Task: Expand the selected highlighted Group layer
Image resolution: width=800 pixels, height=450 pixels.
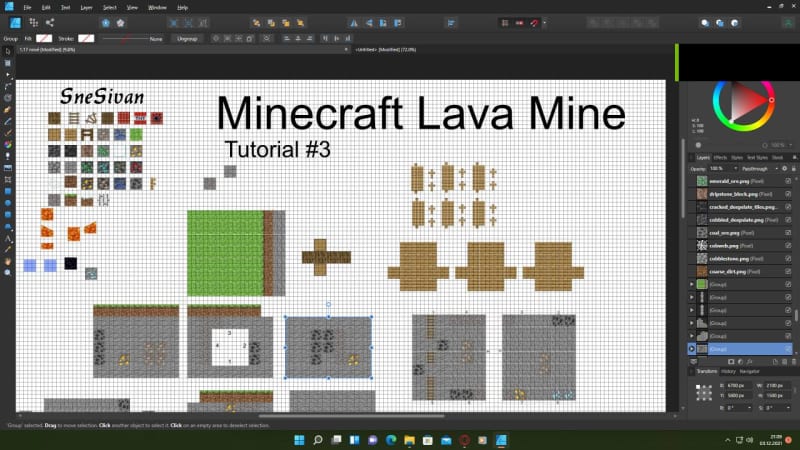Action: click(692, 349)
